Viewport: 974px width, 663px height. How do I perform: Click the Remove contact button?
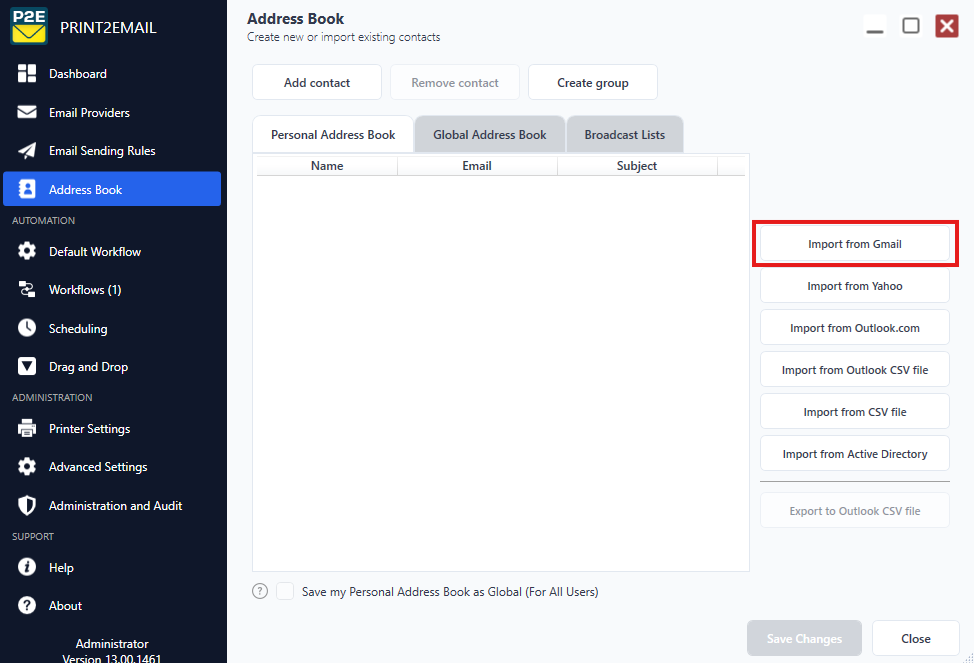(455, 82)
